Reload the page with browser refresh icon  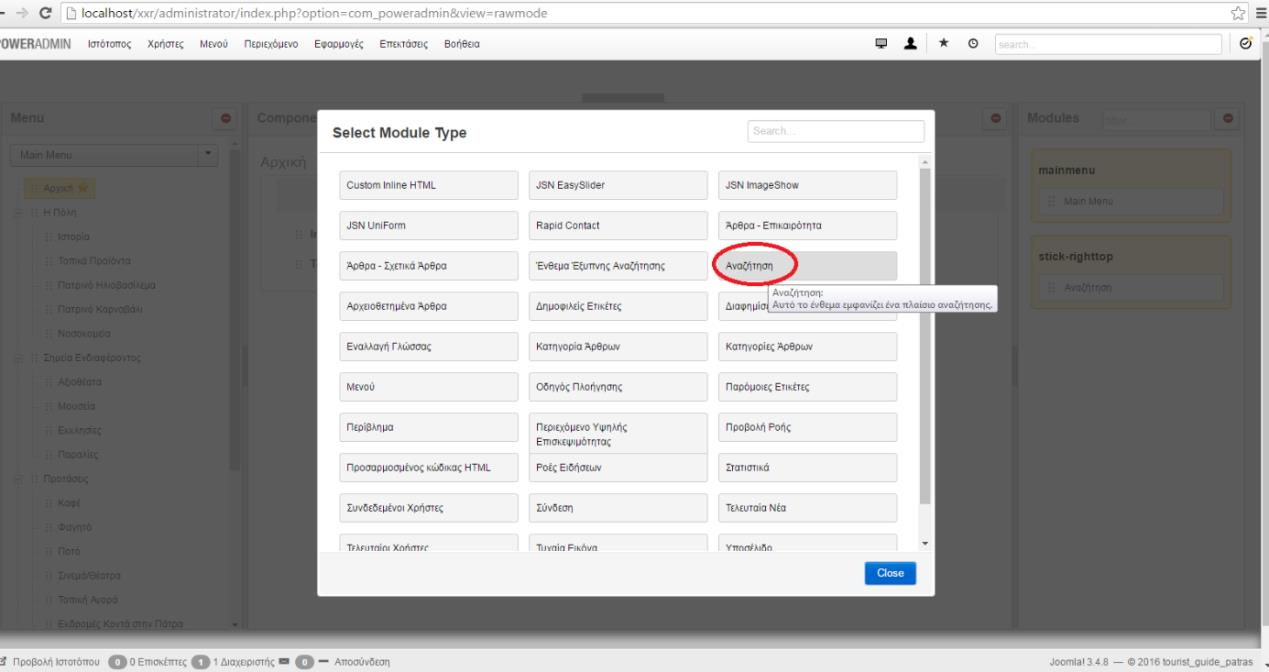coord(47,13)
